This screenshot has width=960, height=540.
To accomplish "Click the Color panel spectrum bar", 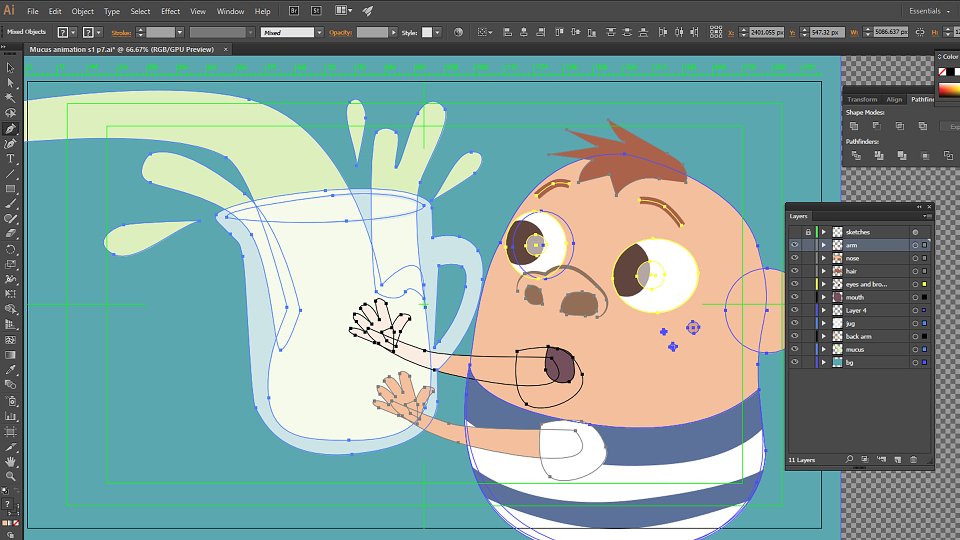I will point(949,91).
